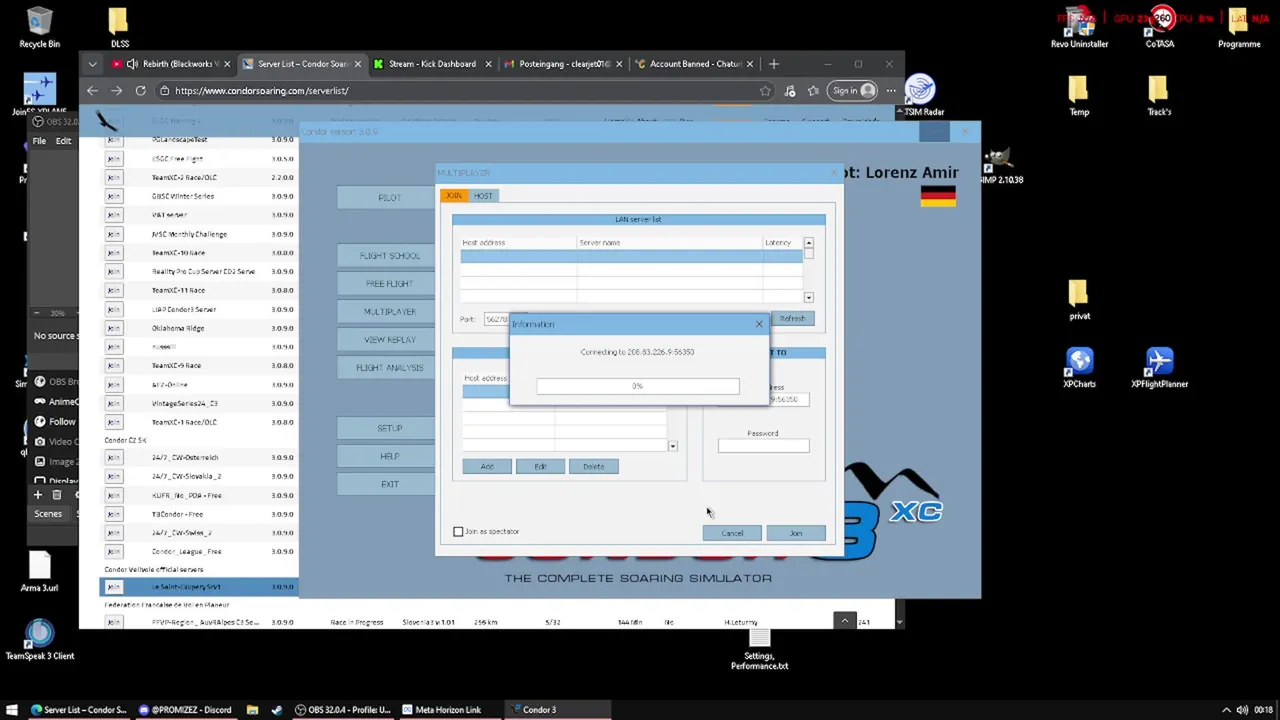Click the OBS add scene plus icon

click(38, 495)
